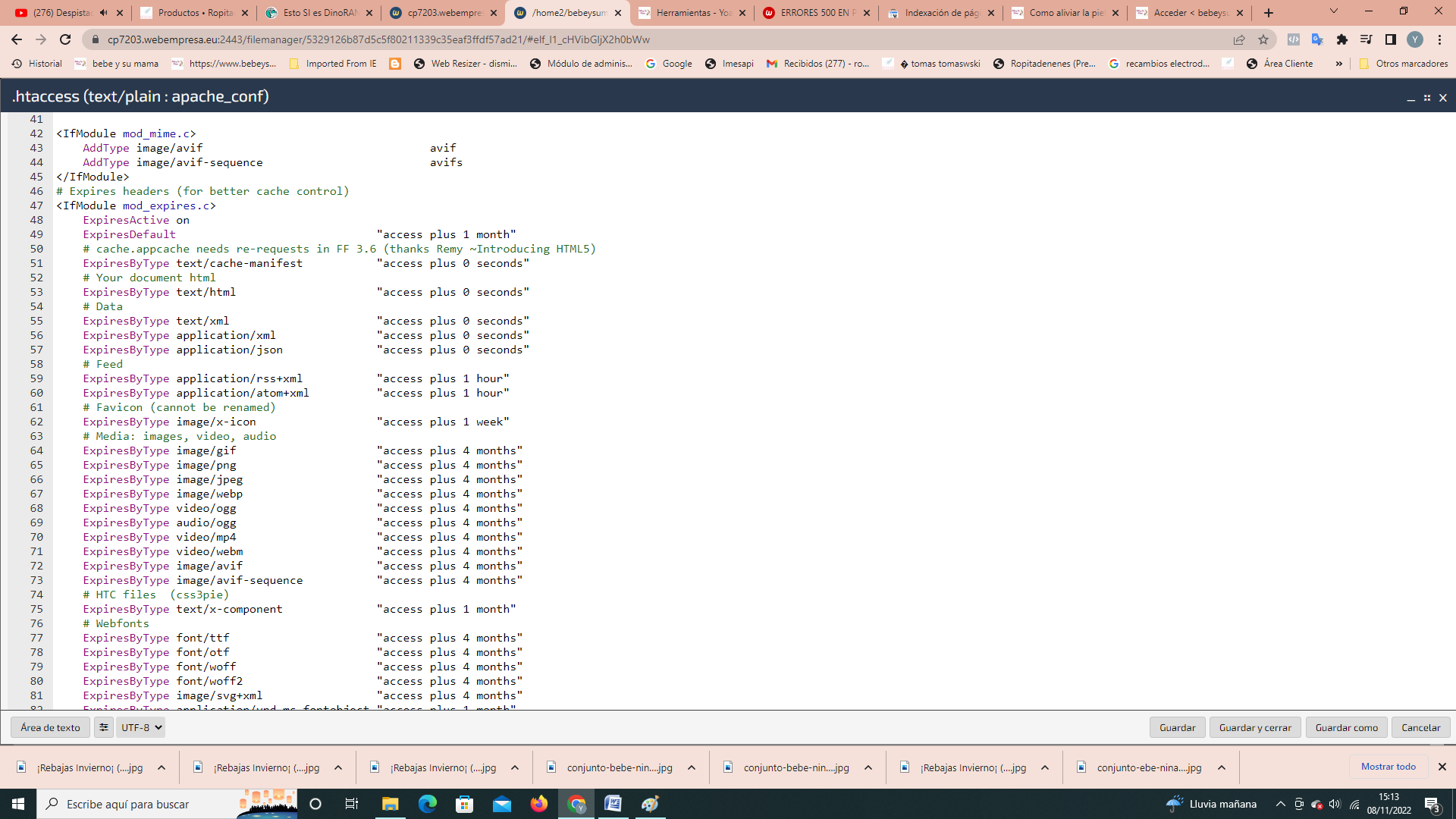Screen dimensions: 1456x819
Task: Toggle fullscreen of the .htaccess editor
Action: click(x=1427, y=98)
